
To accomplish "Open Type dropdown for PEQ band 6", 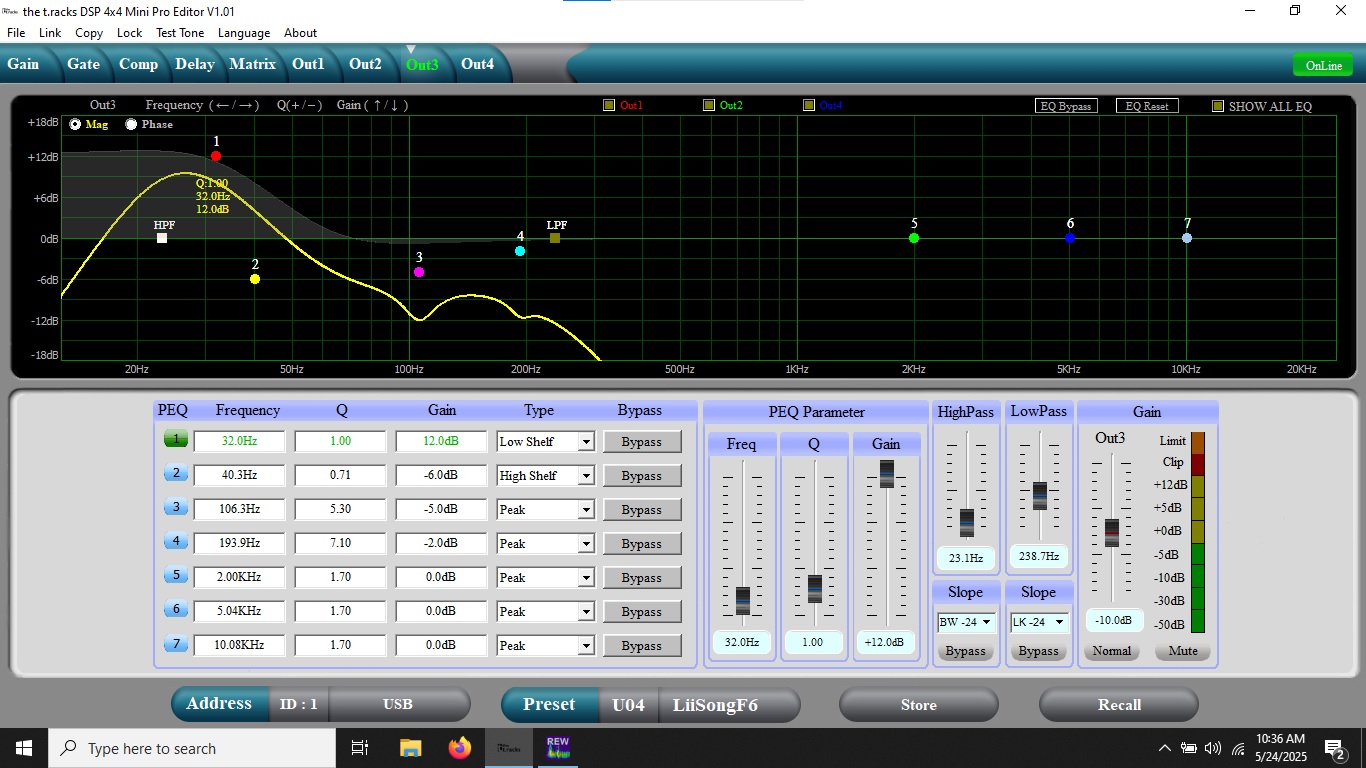I will click(586, 612).
